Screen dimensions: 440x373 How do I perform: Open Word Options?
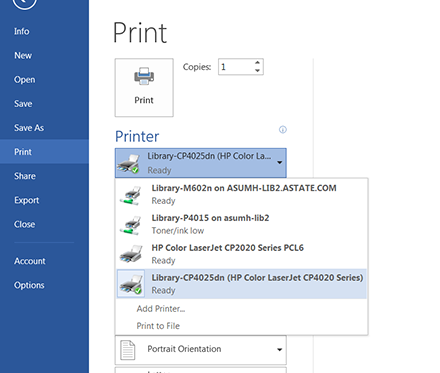point(29,285)
